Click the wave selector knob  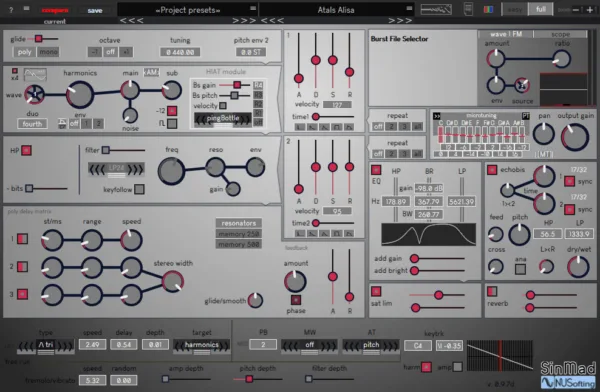click(34, 94)
